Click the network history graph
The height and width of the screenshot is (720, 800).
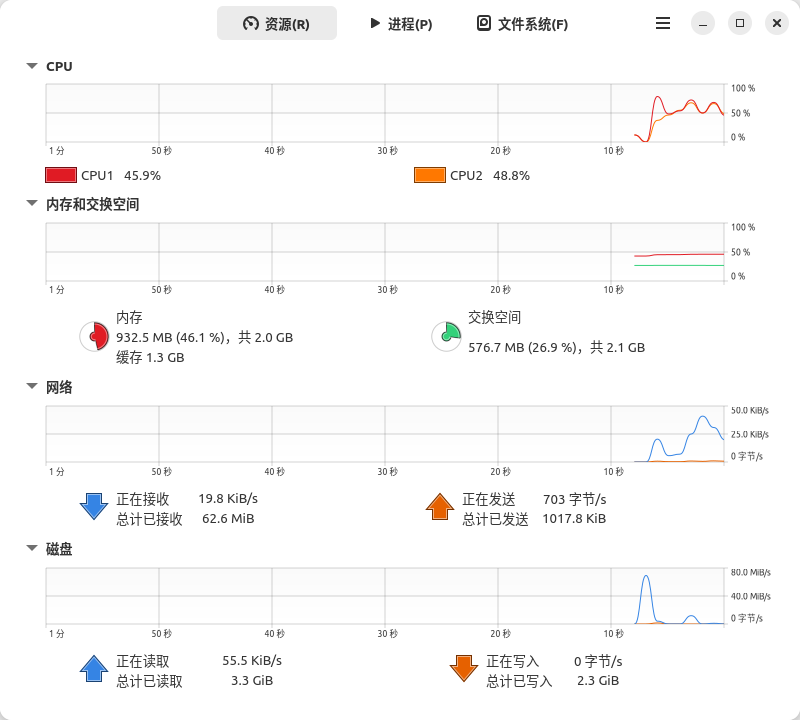pyautogui.click(x=385, y=434)
